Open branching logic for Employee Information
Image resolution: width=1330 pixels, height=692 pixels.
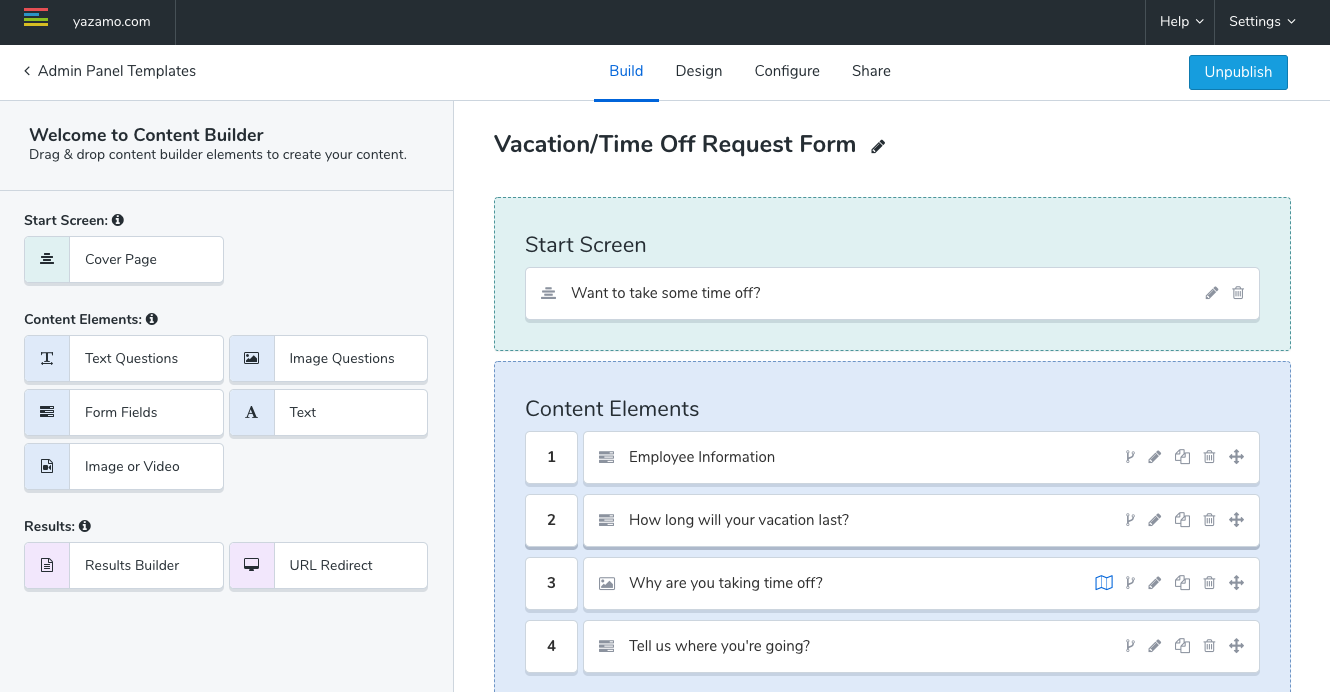tap(1130, 457)
